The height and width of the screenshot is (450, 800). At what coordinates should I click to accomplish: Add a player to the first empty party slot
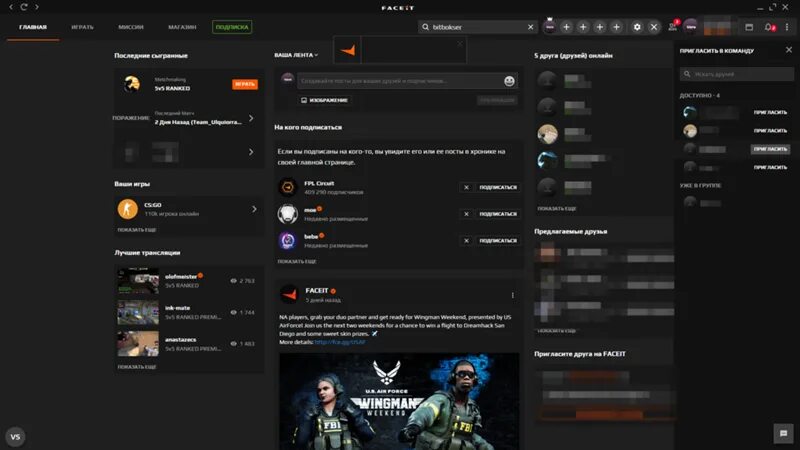click(566, 27)
